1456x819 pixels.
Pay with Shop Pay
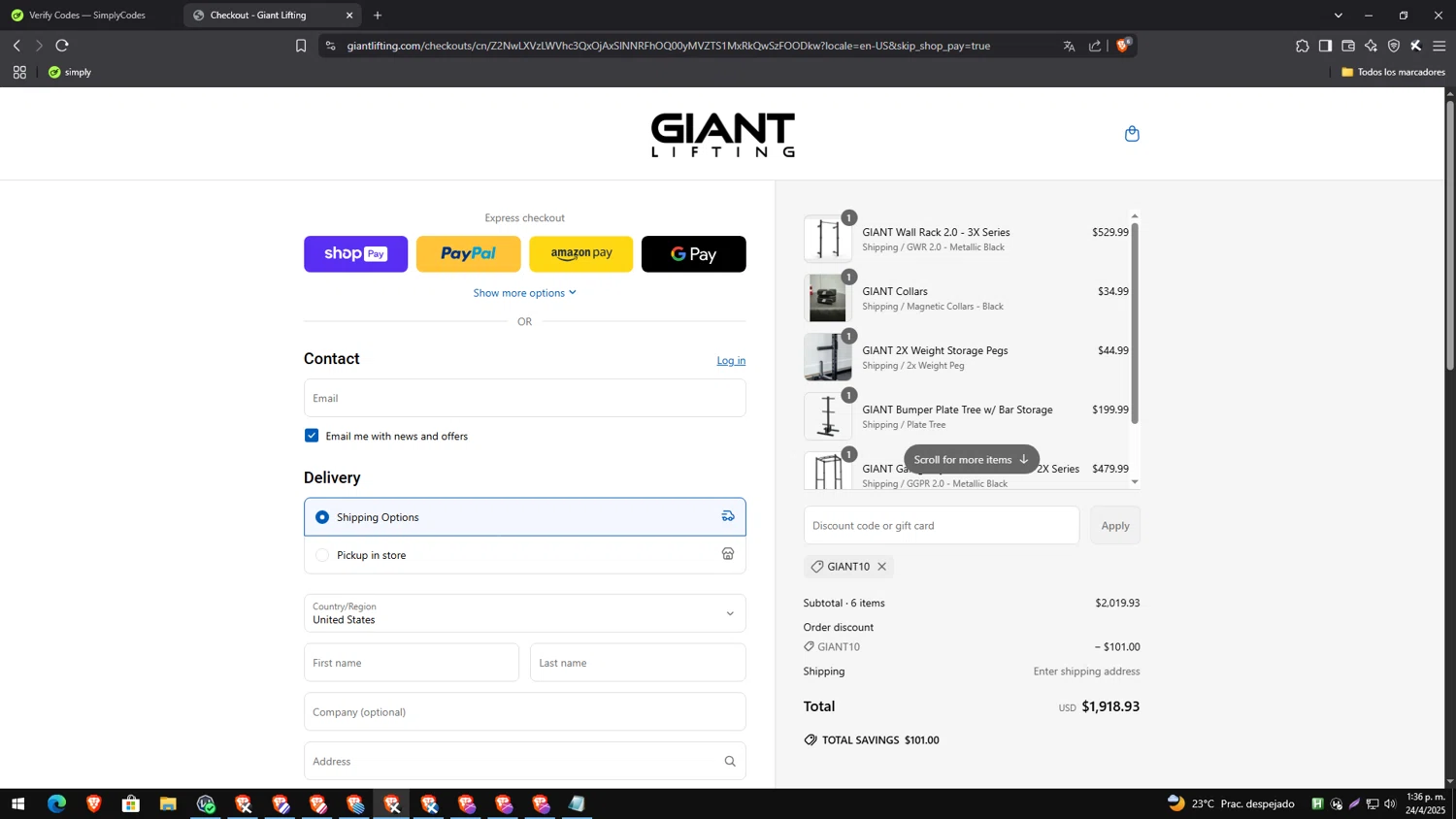[x=355, y=254]
